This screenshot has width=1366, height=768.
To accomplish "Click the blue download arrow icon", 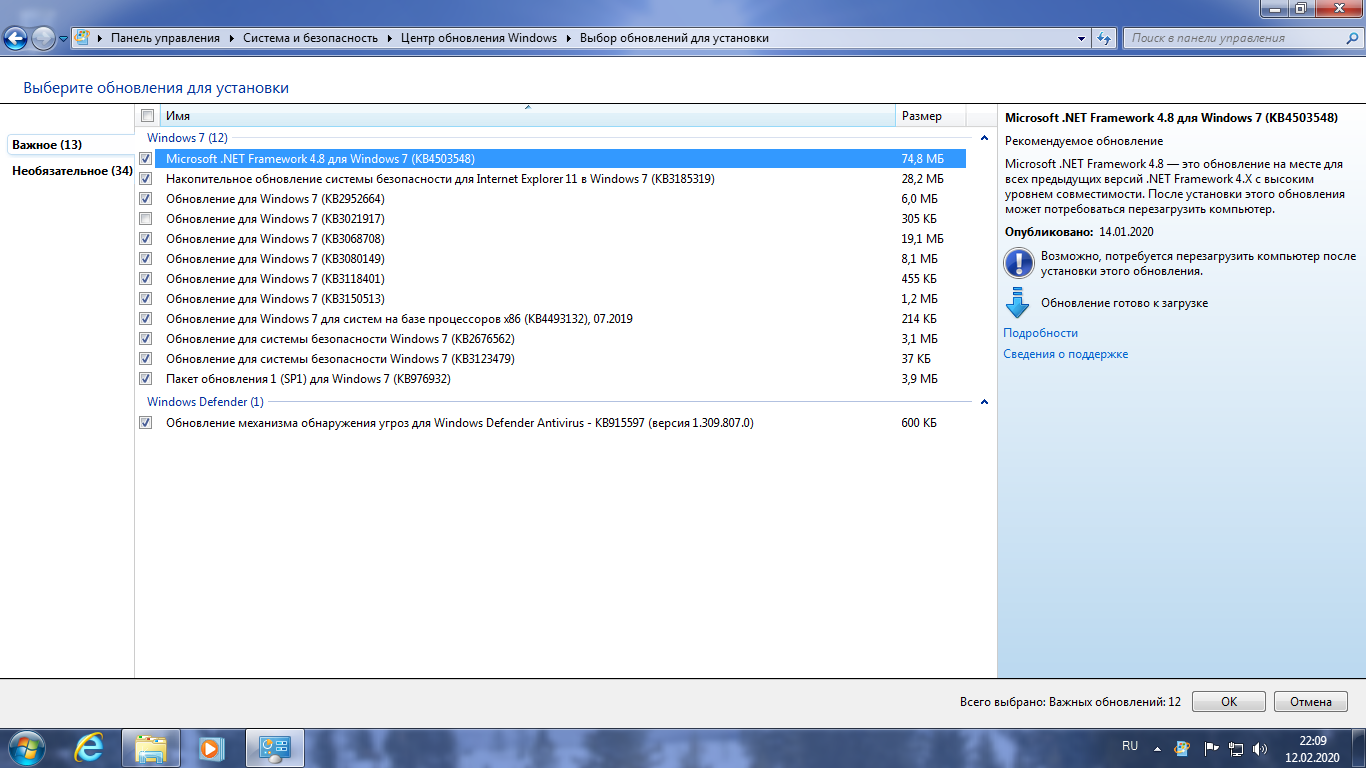I will [x=1018, y=303].
